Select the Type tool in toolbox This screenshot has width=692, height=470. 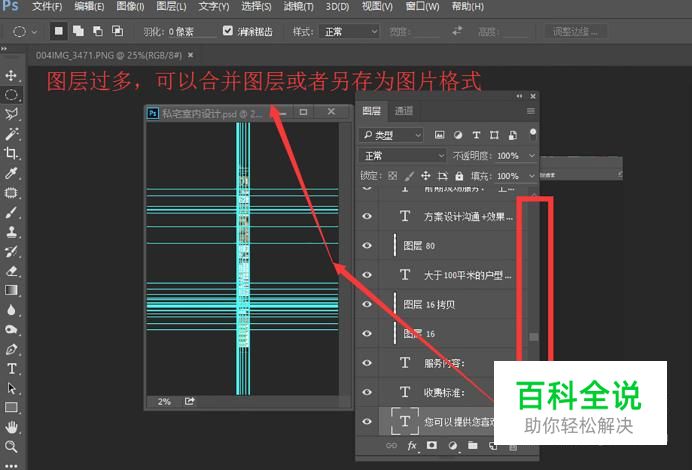click(11, 368)
